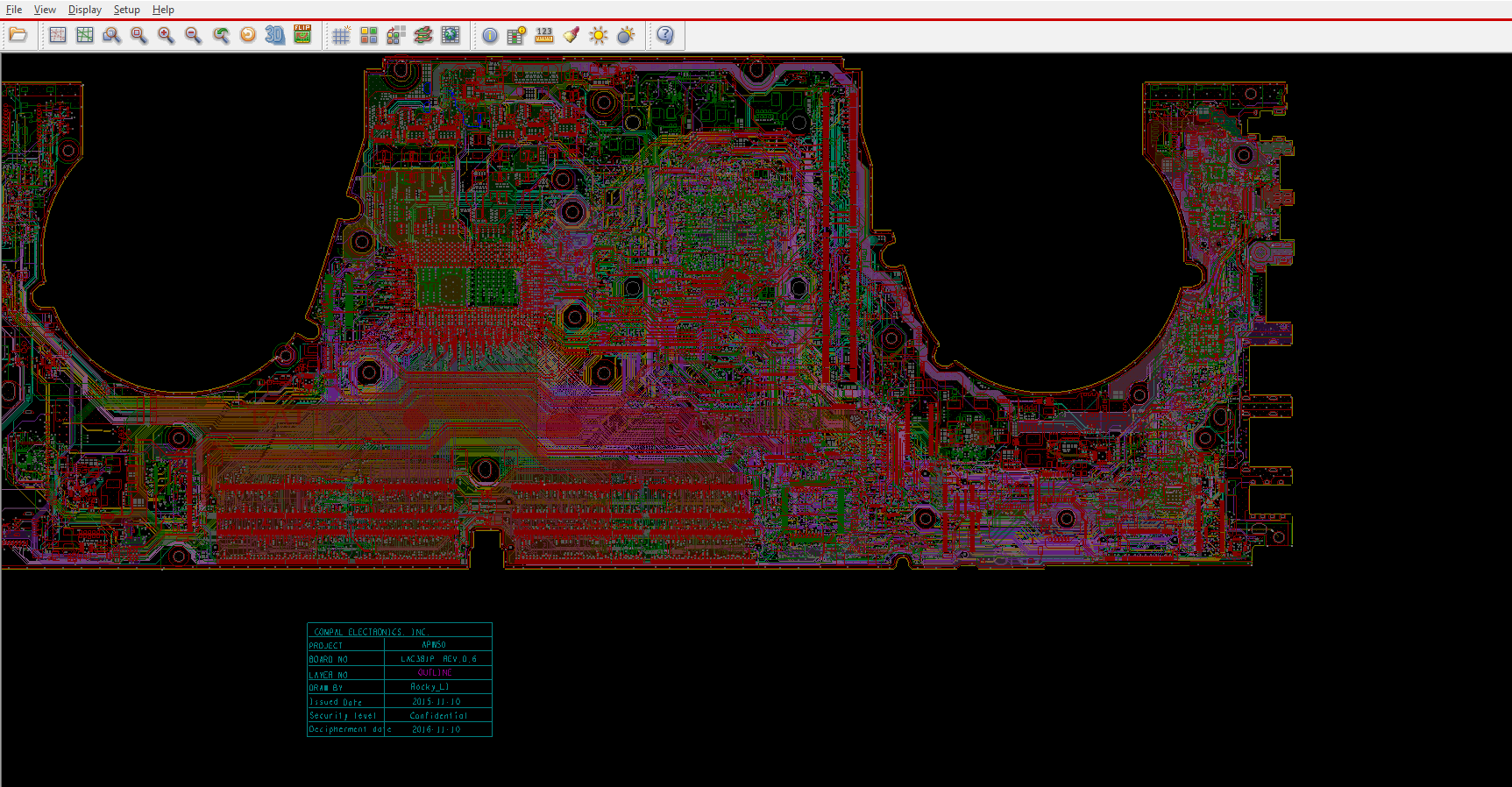Toggle the grid icon in toolbar
This screenshot has width=1512, height=787.
[x=341, y=35]
